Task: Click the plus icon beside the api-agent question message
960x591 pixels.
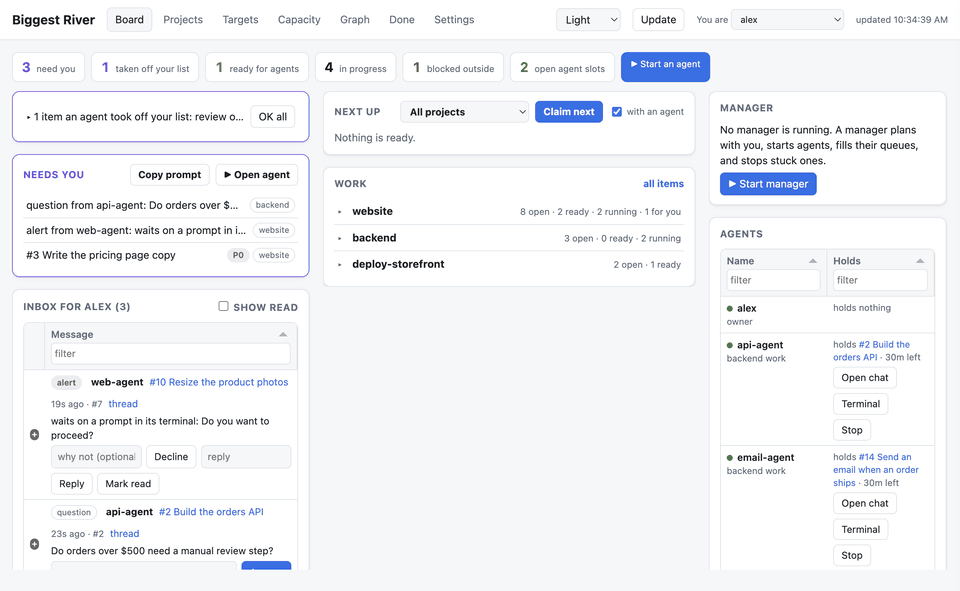Action: click(x=34, y=544)
